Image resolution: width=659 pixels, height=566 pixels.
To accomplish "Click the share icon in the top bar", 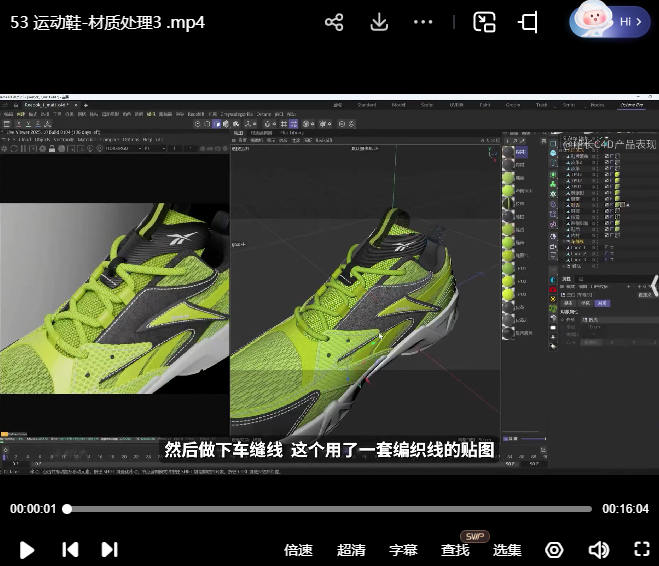I will tap(334, 22).
